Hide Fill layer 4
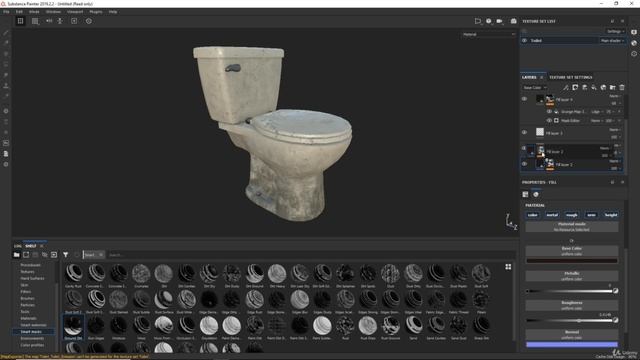The image size is (640, 360). (524, 99)
